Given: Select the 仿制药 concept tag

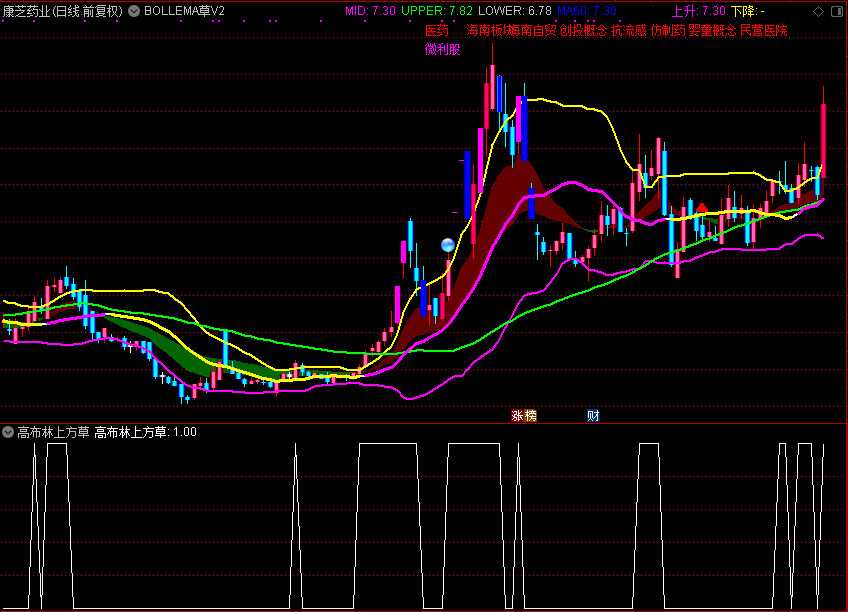Looking at the screenshot, I should coord(668,30).
